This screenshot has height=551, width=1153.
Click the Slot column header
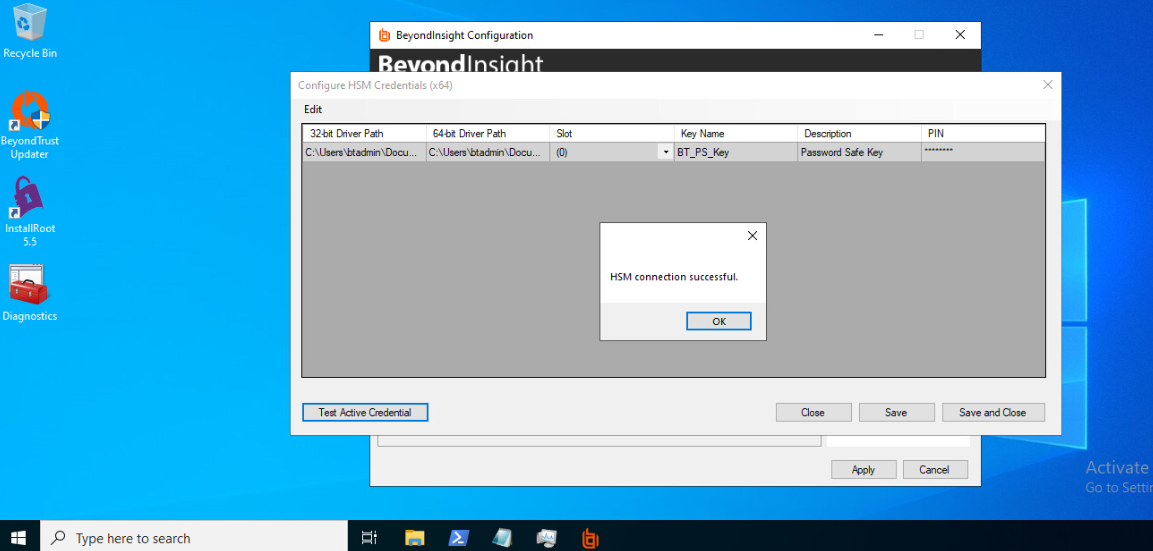click(612, 134)
